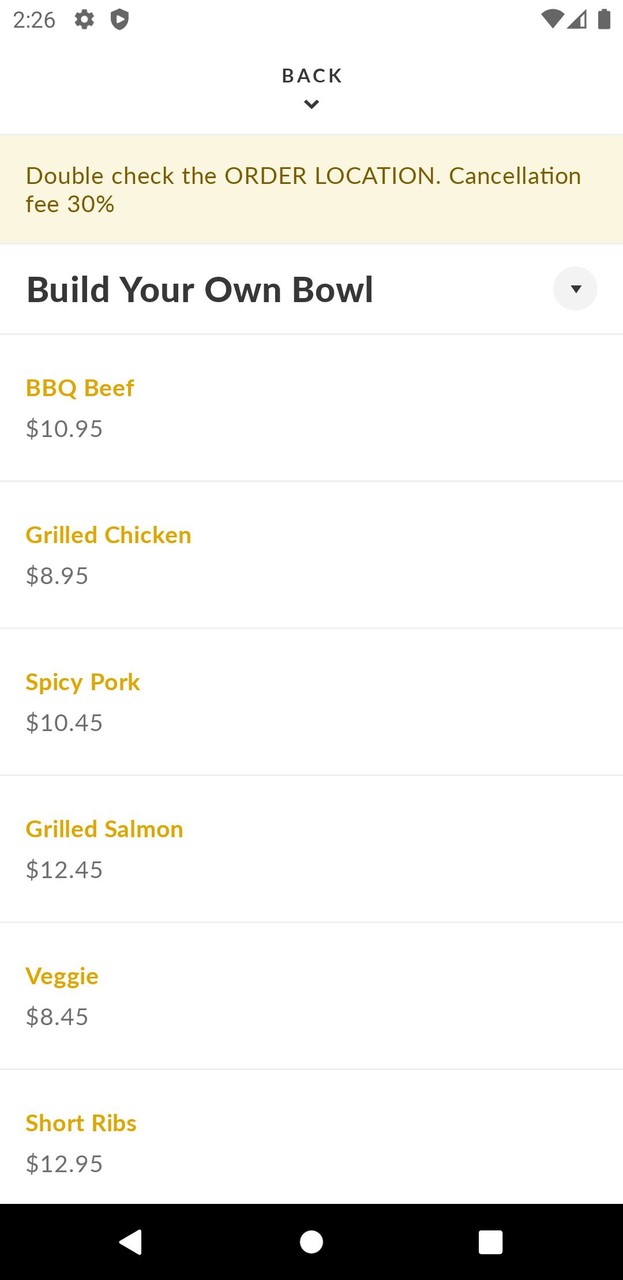Click the chevron below BACK
The image size is (623, 1280).
[312, 104]
